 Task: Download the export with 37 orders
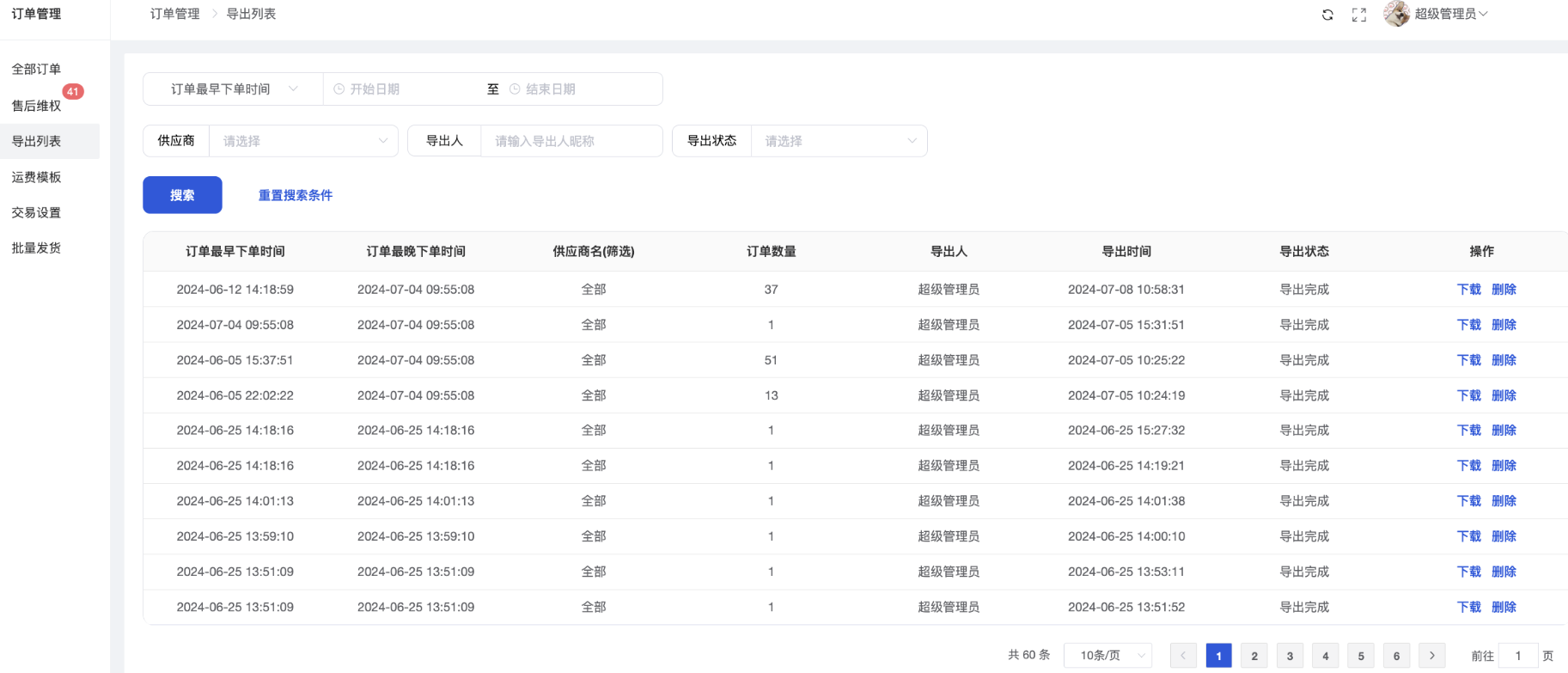click(x=1468, y=290)
